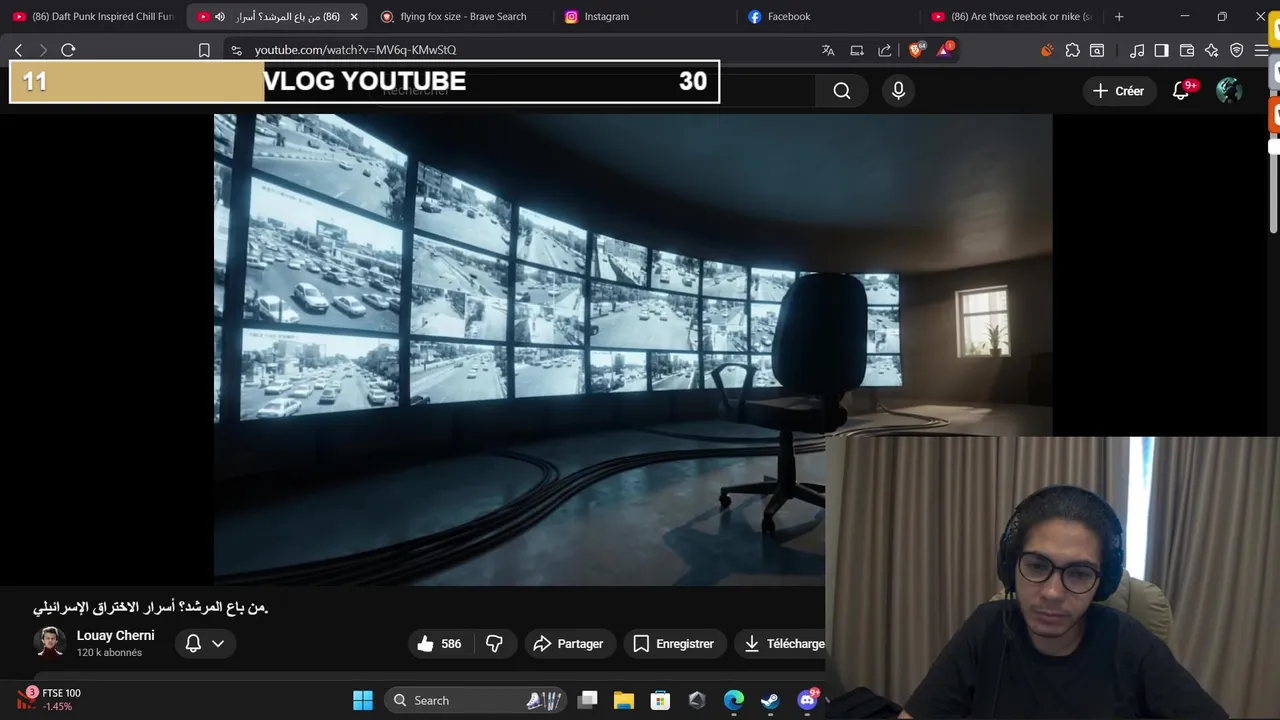Open the Louay Cherni channel link
Image resolution: width=1280 pixels, height=720 pixels.
point(116,636)
